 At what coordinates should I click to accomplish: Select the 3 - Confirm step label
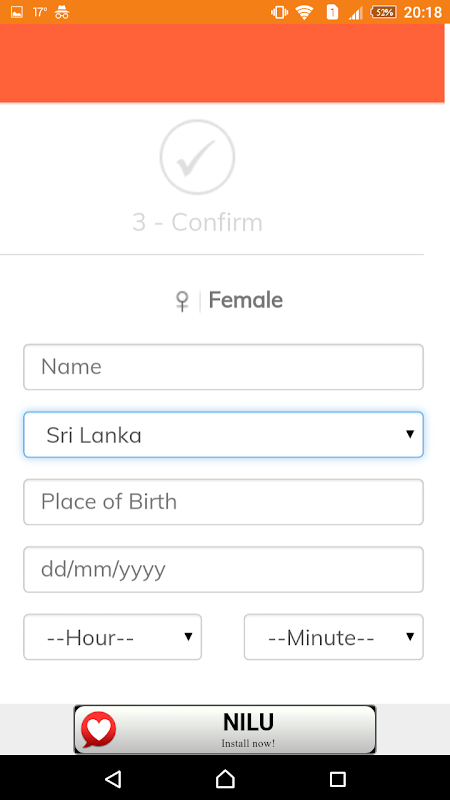[x=197, y=222]
